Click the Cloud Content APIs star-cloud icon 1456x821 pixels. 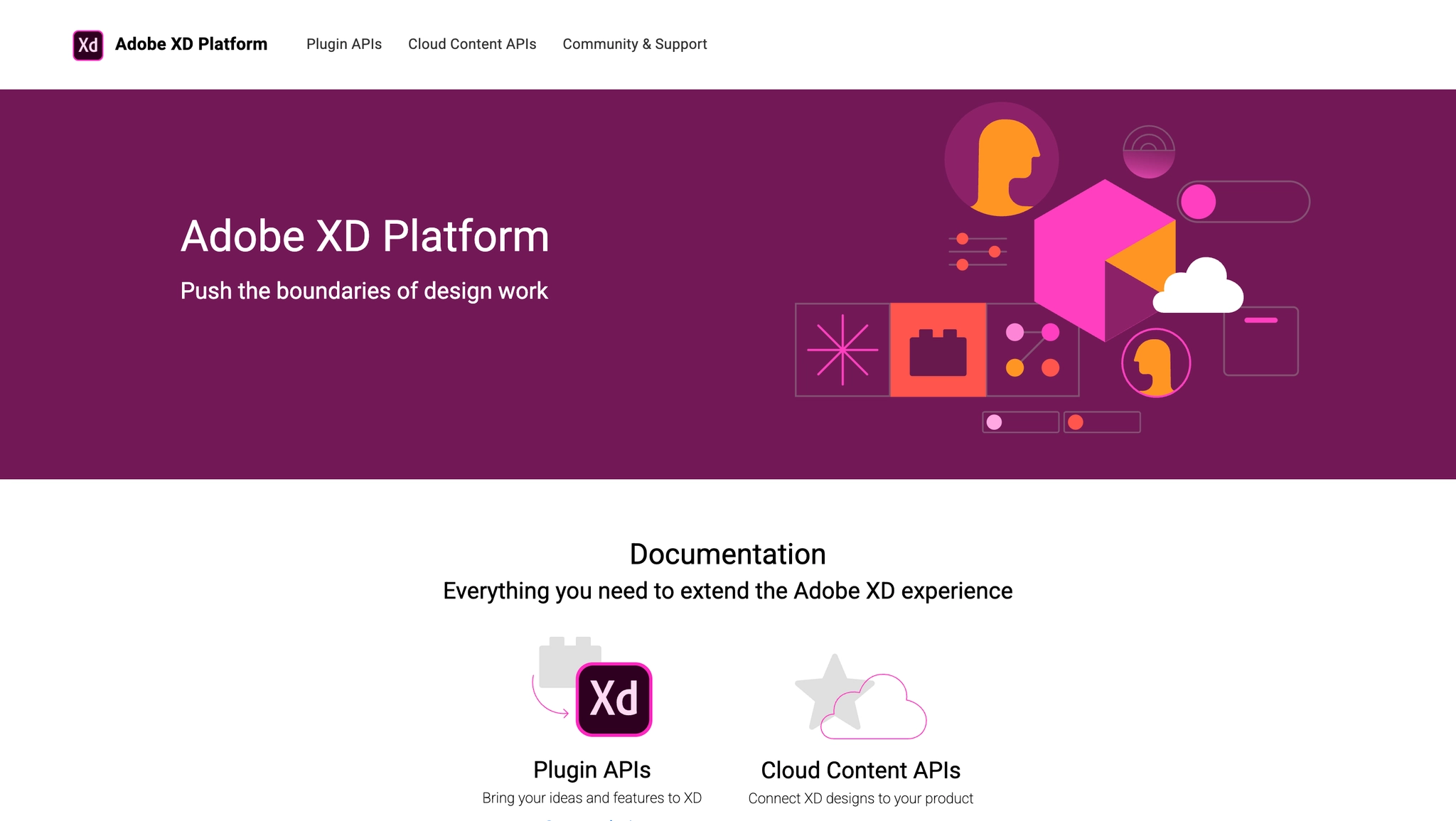coord(860,698)
